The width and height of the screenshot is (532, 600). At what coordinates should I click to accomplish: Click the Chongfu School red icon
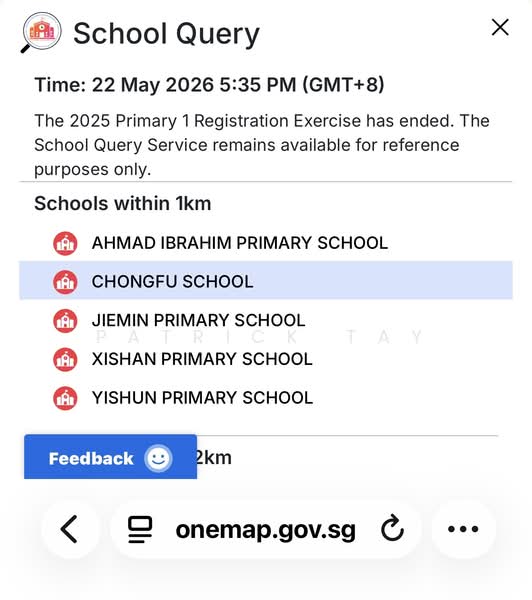pyautogui.click(x=65, y=282)
